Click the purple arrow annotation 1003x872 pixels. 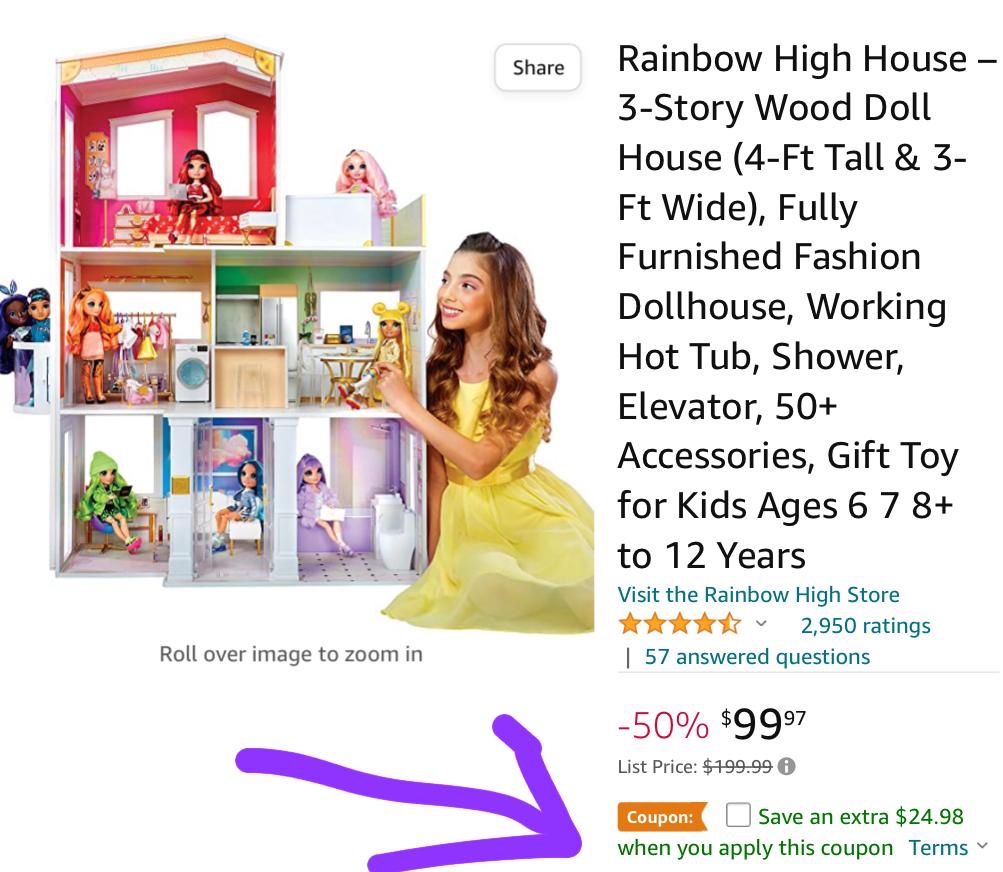pyautogui.click(x=409, y=793)
